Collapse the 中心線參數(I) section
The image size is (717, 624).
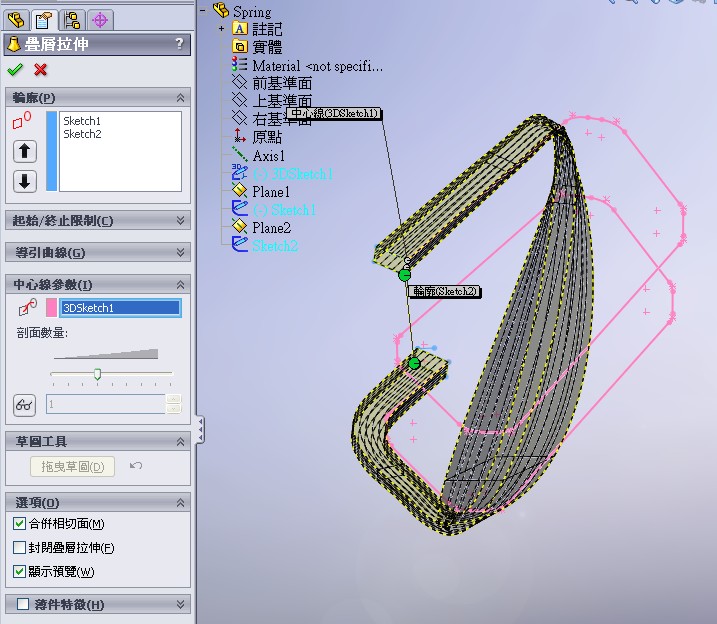[181, 285]
